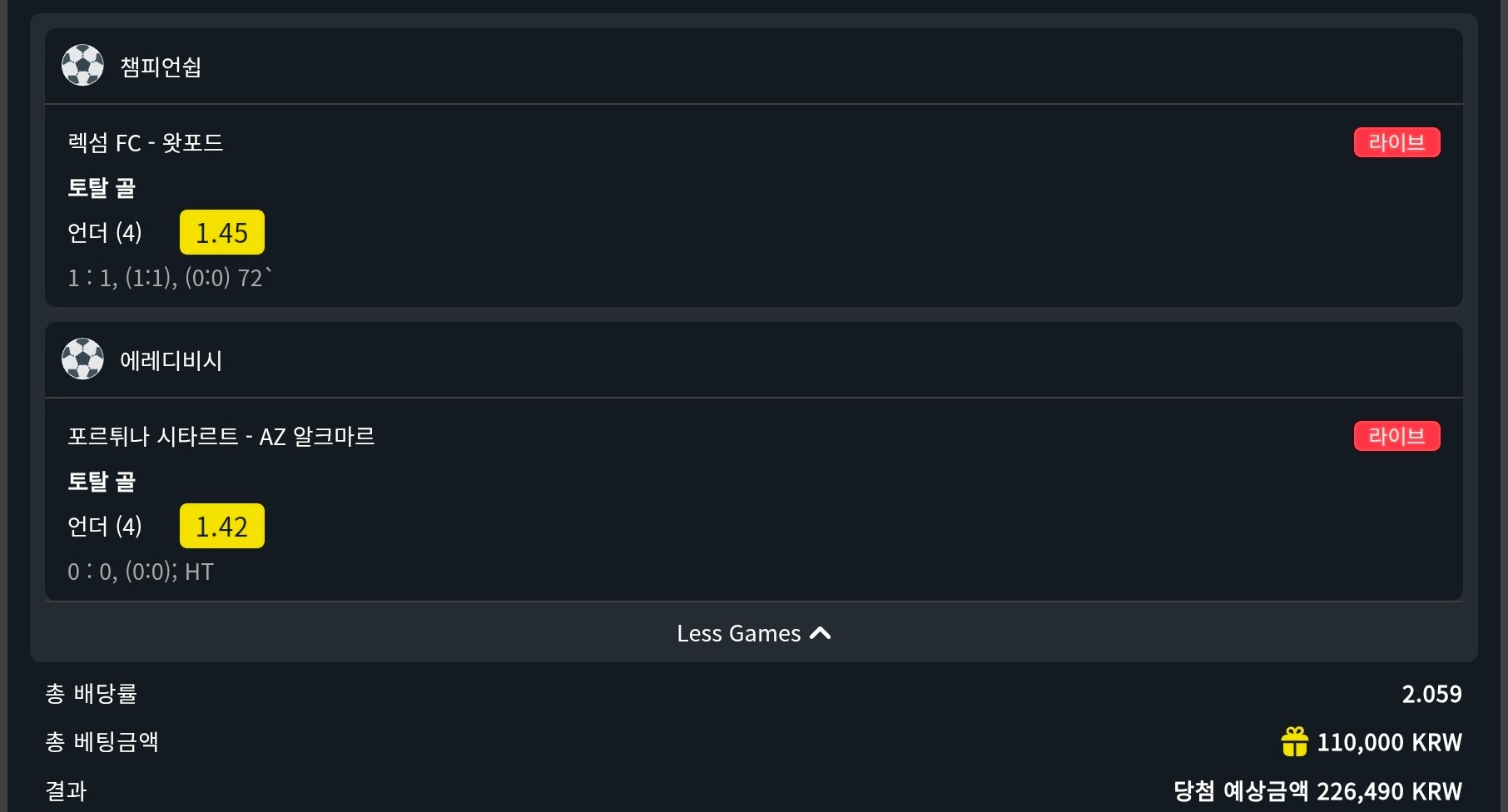The width and height of the screenshot is (1508, 812).
Task: Click the chevron arrow next to Less Games
Action: pyautogui.click(x=820, y=633)
